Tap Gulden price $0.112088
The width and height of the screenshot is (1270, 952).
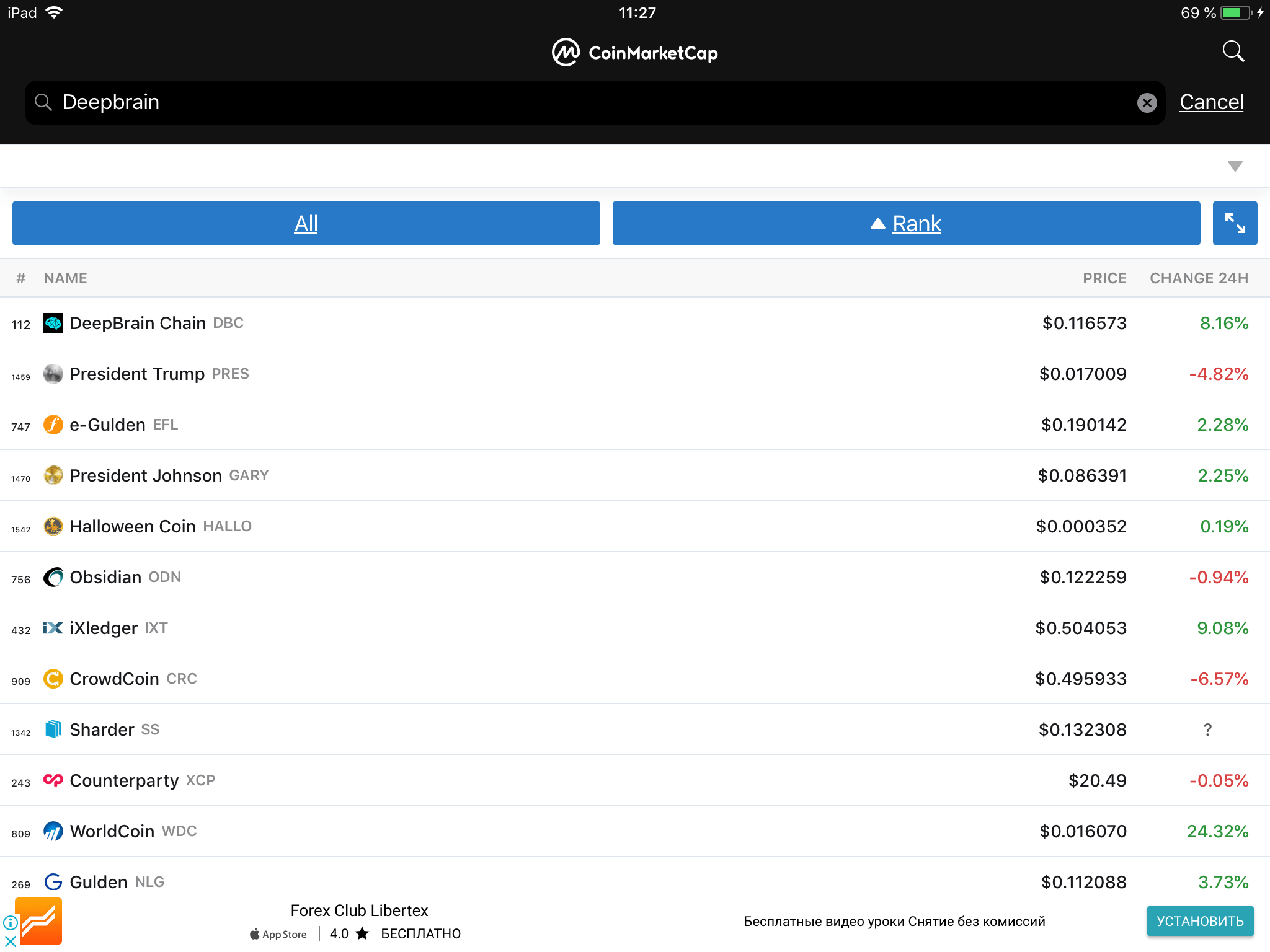coord(1083,882)
